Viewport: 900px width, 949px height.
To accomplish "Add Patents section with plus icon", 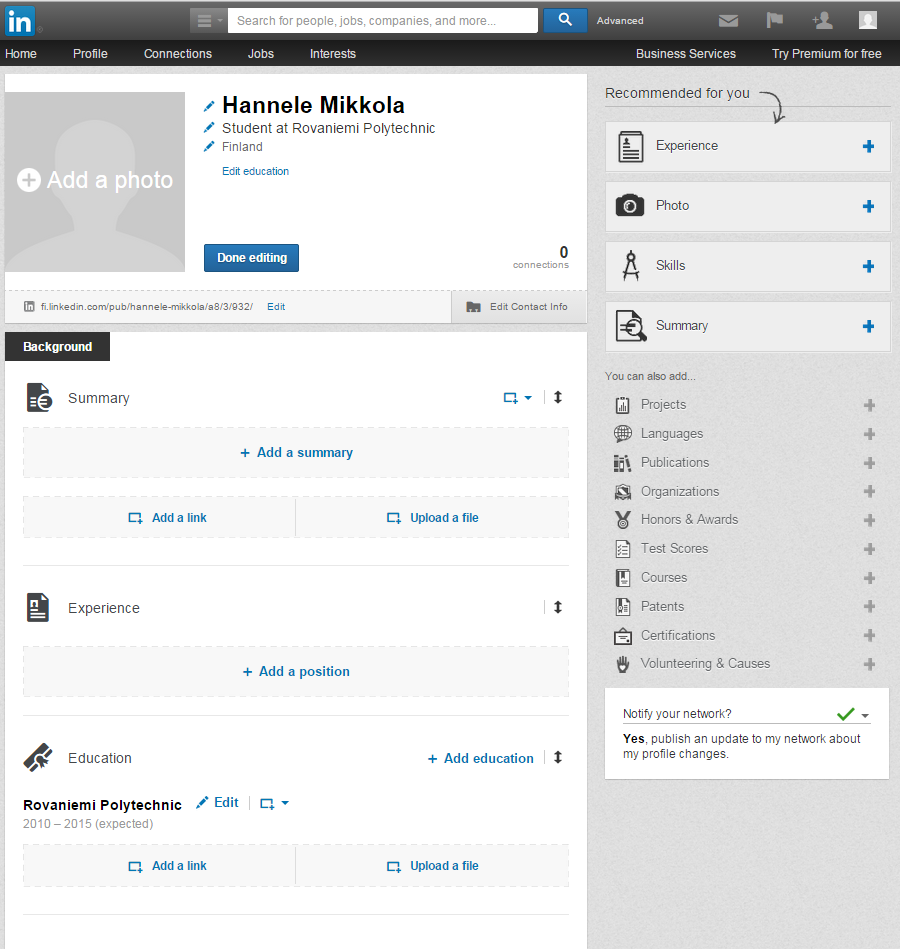I will click(x=870, y=606).
